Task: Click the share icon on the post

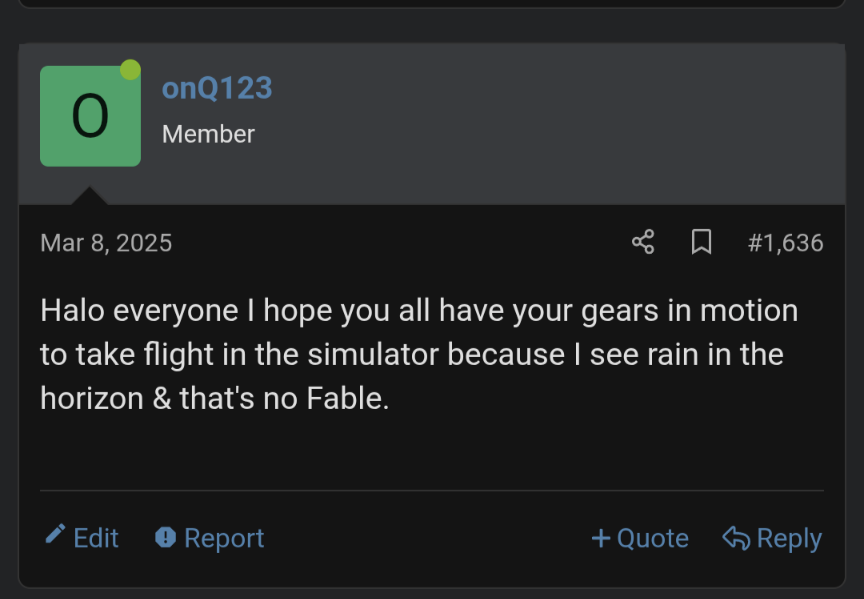Action: 643,242
